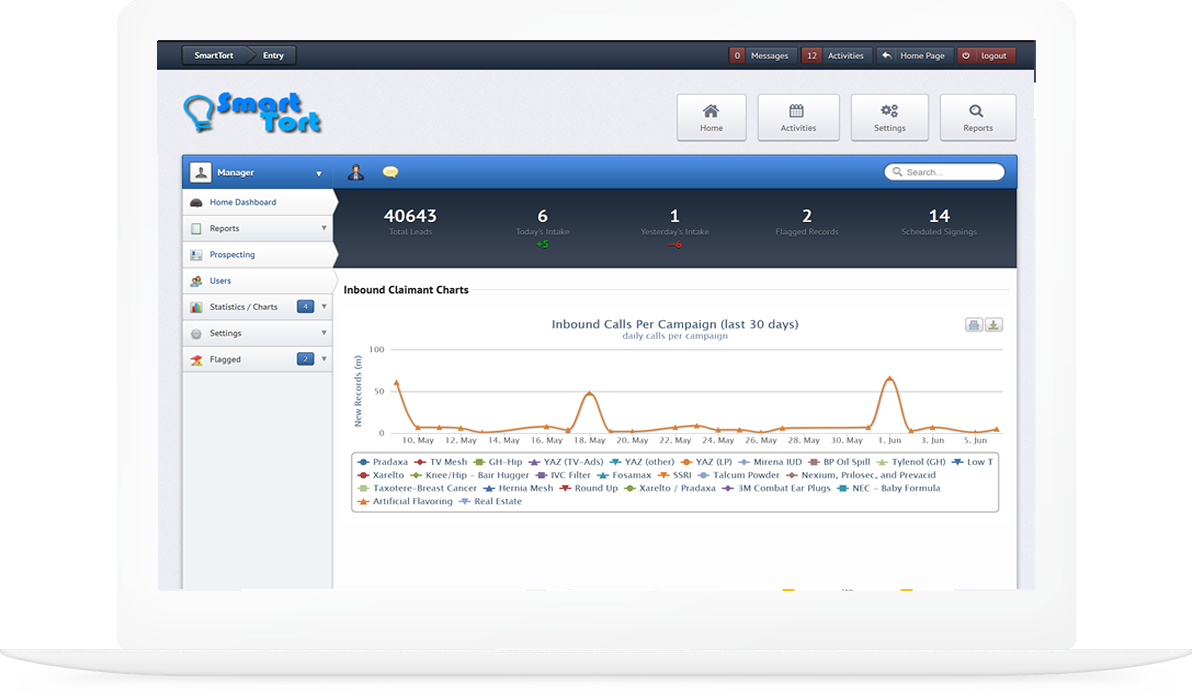Image resolution: width=1192 pixels, height=699 pixels.
Task: Toggle the Pradaxa series in legend
Action: click(382, 462)
